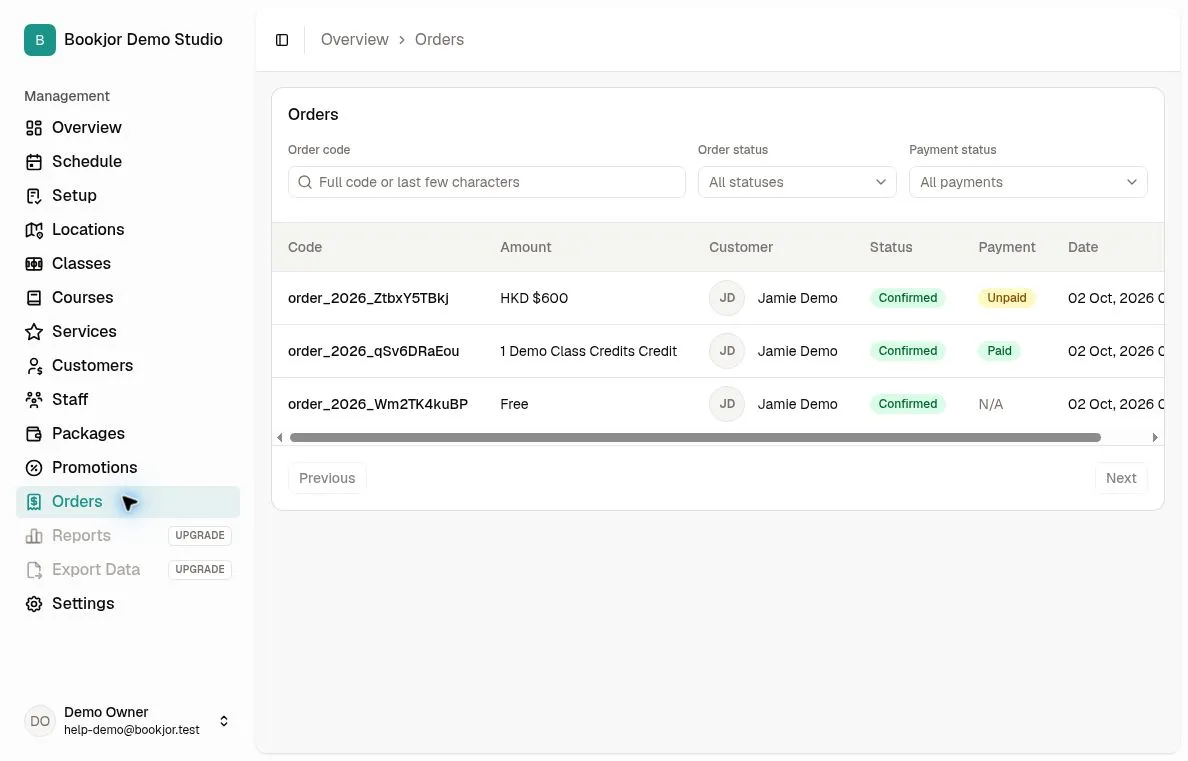The height and width of the screenshot is (761, 1188).
Task: Click the Schedule calendar icon
Action: 34,162
